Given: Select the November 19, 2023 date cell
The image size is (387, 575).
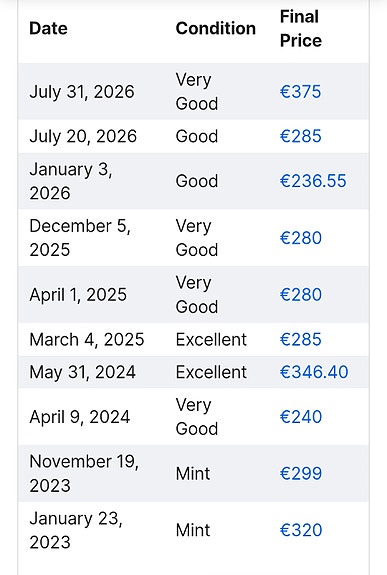Looking at the screenshot, I should point(84,473).
